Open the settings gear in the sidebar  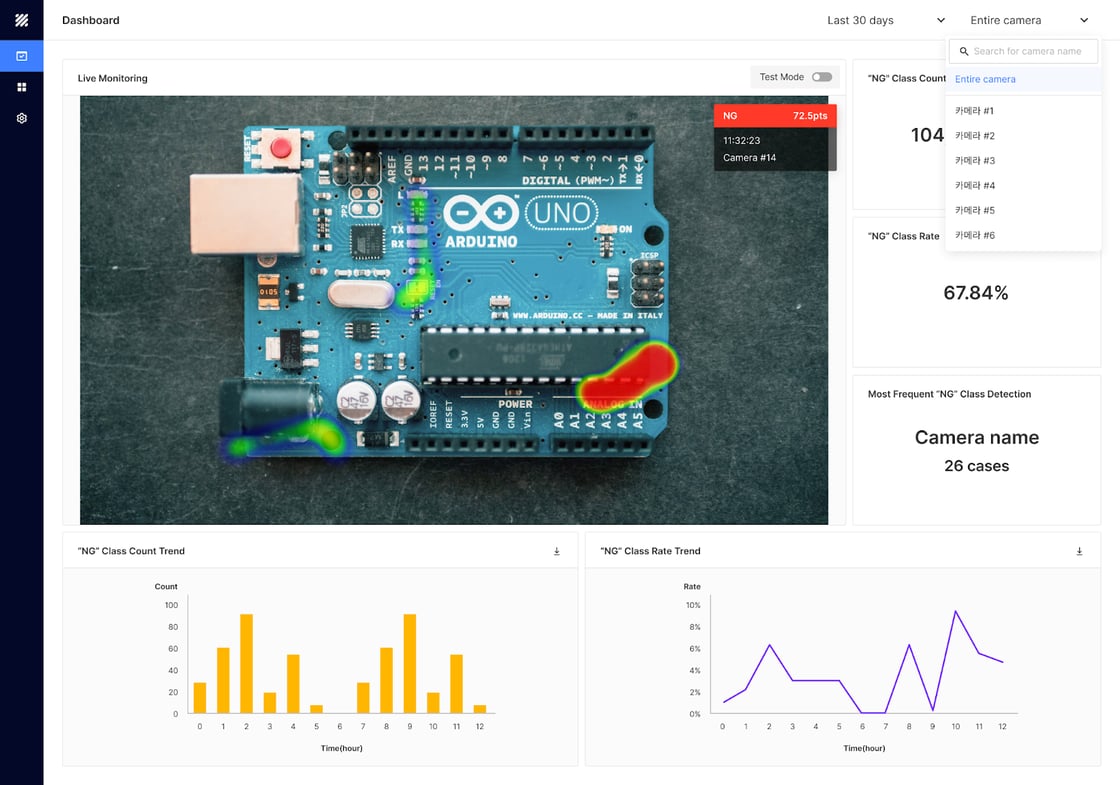click(x=21, y=118)
